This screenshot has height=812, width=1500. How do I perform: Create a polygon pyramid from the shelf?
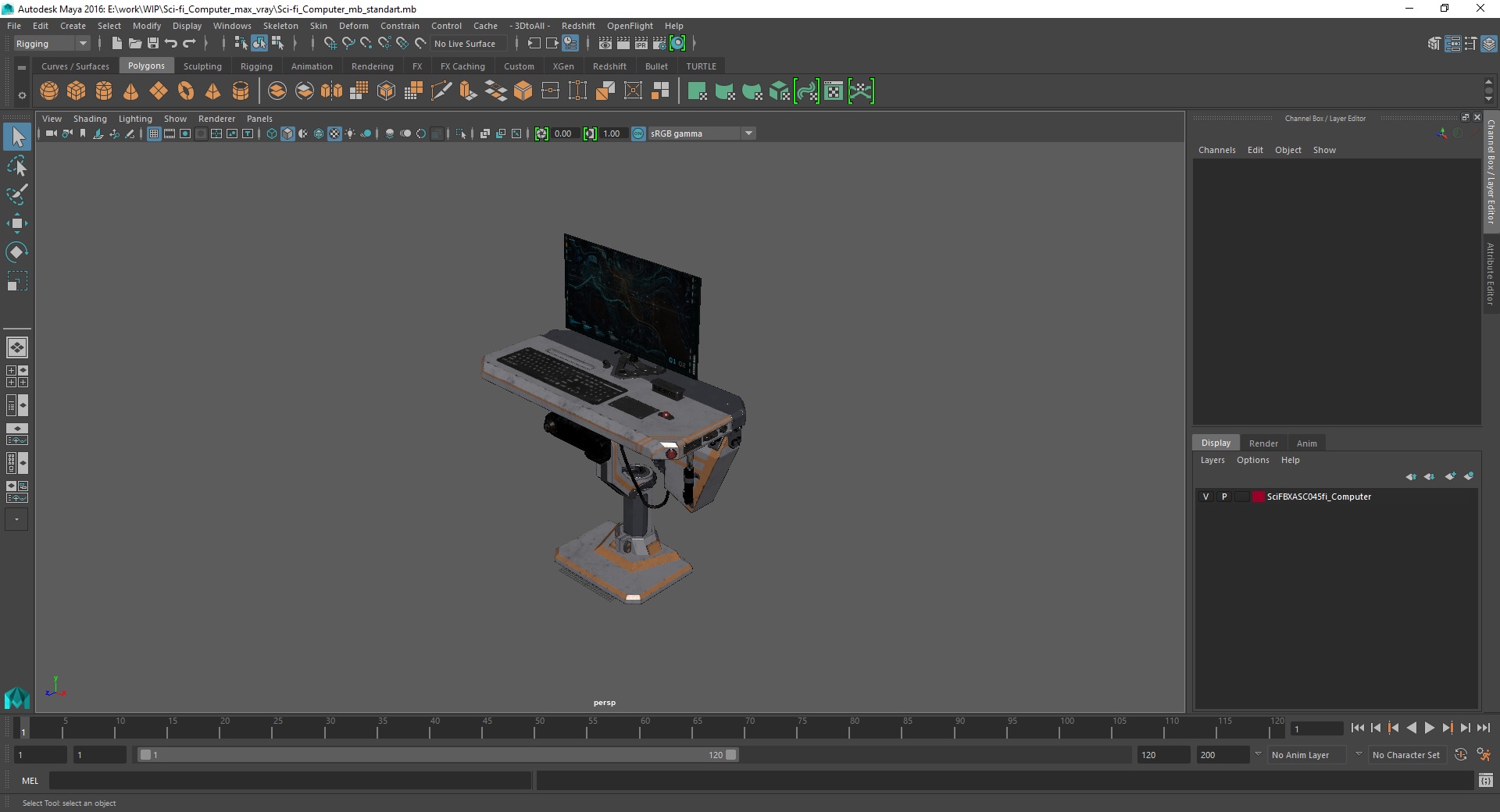[x=212, y=91]
